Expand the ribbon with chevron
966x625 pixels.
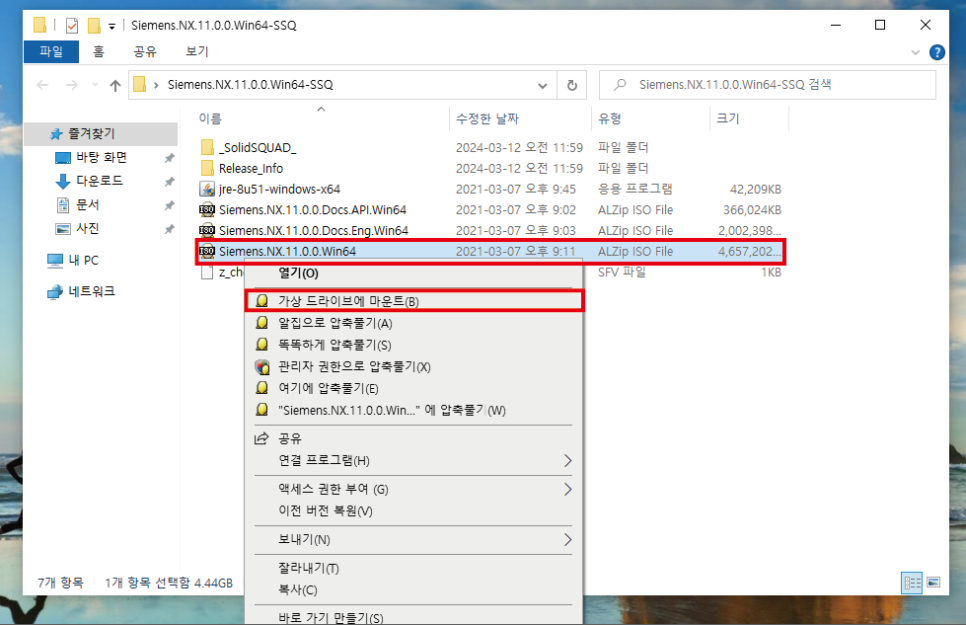point(915,52)
